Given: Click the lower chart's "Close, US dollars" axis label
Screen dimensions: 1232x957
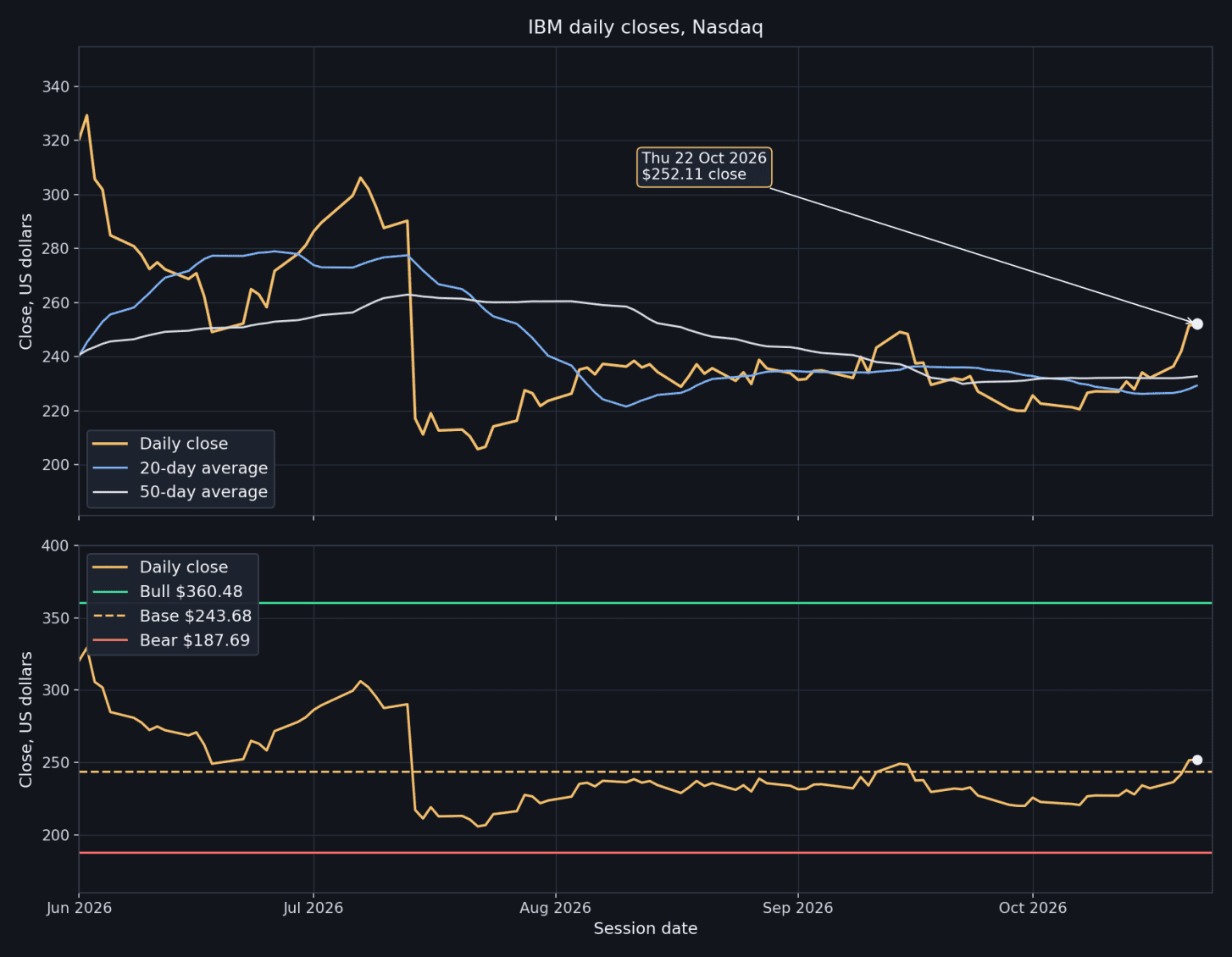Looking at the screenshot, I should 25,719.
